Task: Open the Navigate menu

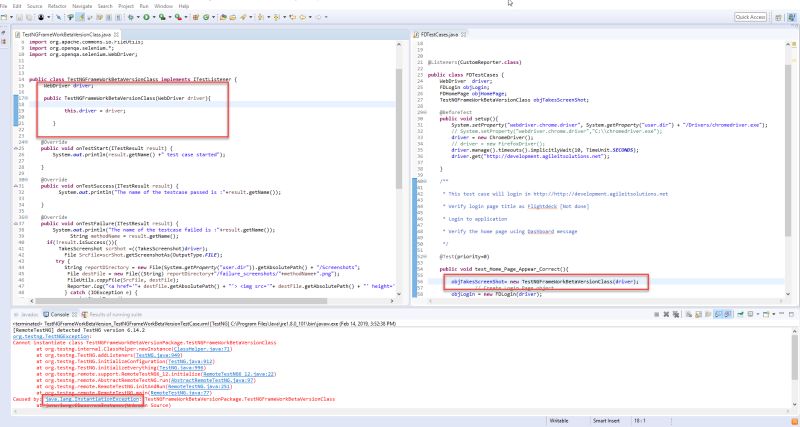Action: (x=82, y=6)
